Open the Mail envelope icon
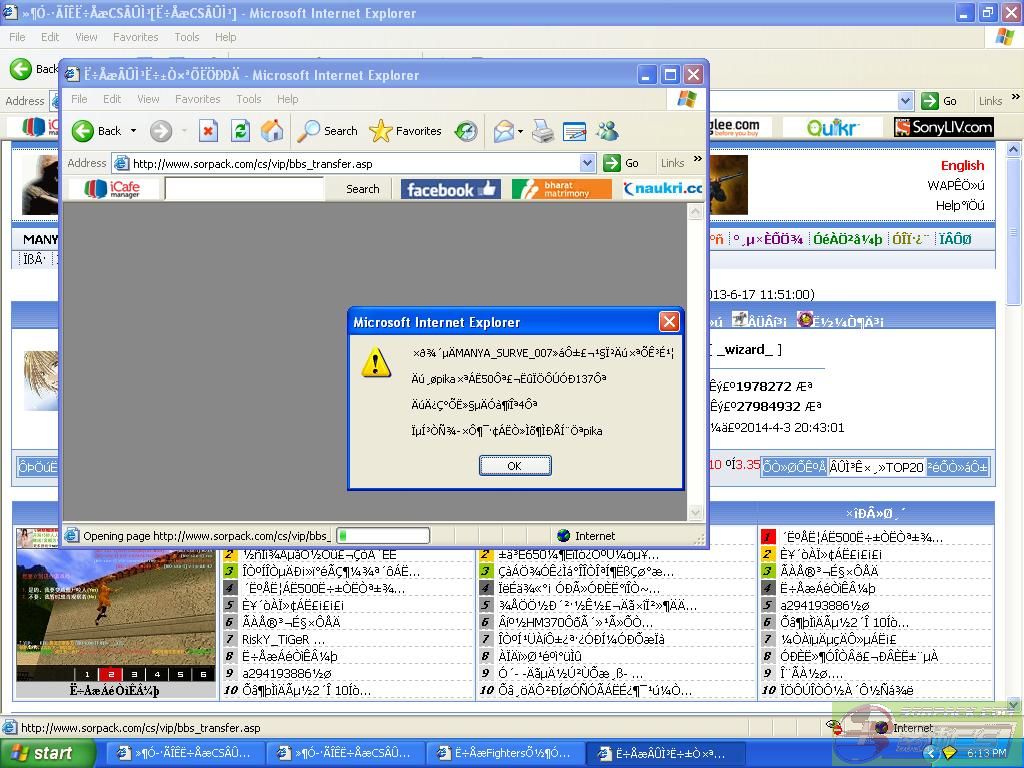Viewport: 1024px width, 768px height. pyautogui.click(x=504, y=131)
